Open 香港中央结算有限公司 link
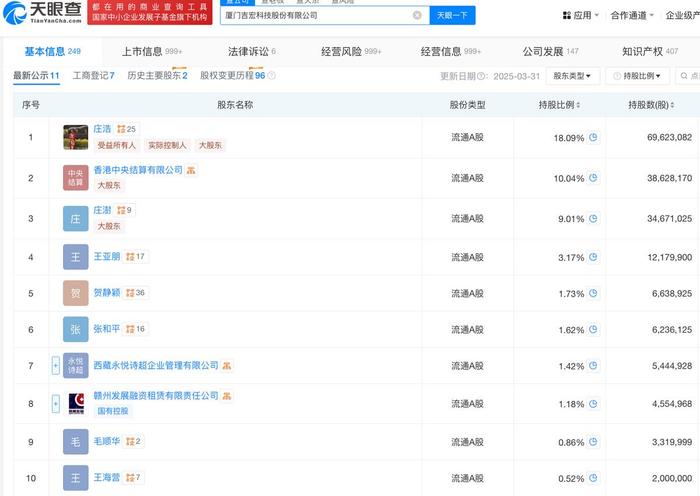Viewport: 700px width, 496px height. (138, 170)
